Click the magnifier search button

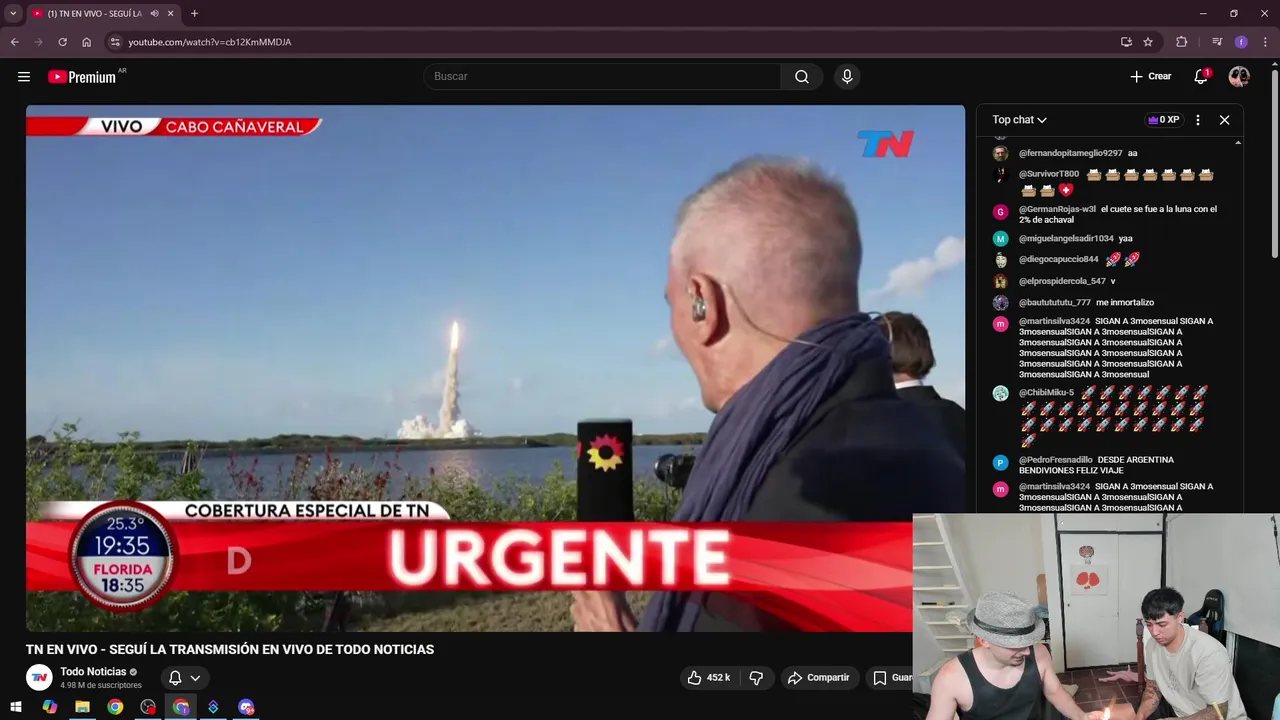(x=802, y=77)
